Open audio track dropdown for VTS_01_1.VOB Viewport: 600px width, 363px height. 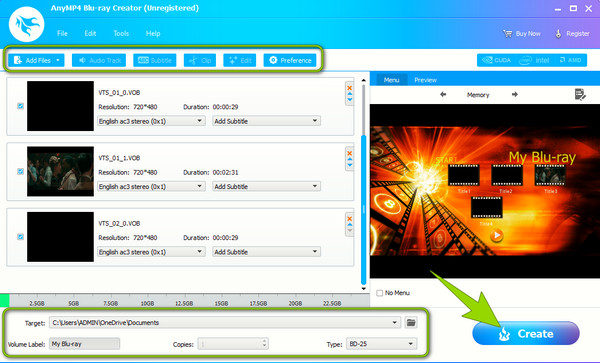151,186
